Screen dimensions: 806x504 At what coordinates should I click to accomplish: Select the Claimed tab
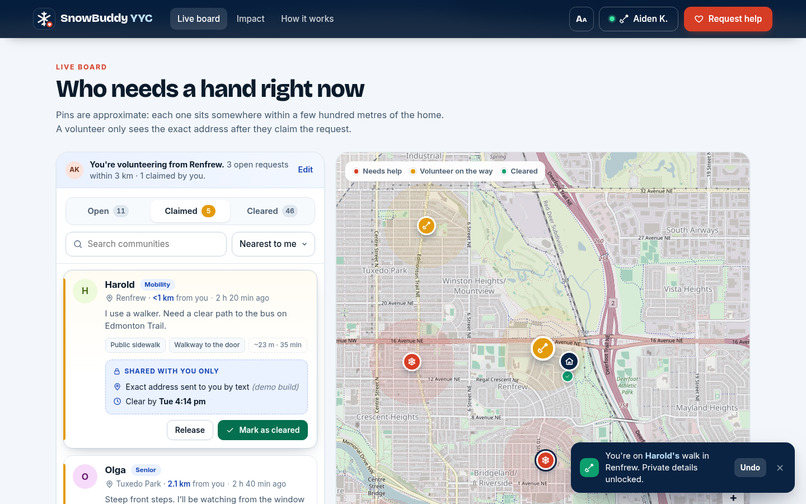click(190, 211)
